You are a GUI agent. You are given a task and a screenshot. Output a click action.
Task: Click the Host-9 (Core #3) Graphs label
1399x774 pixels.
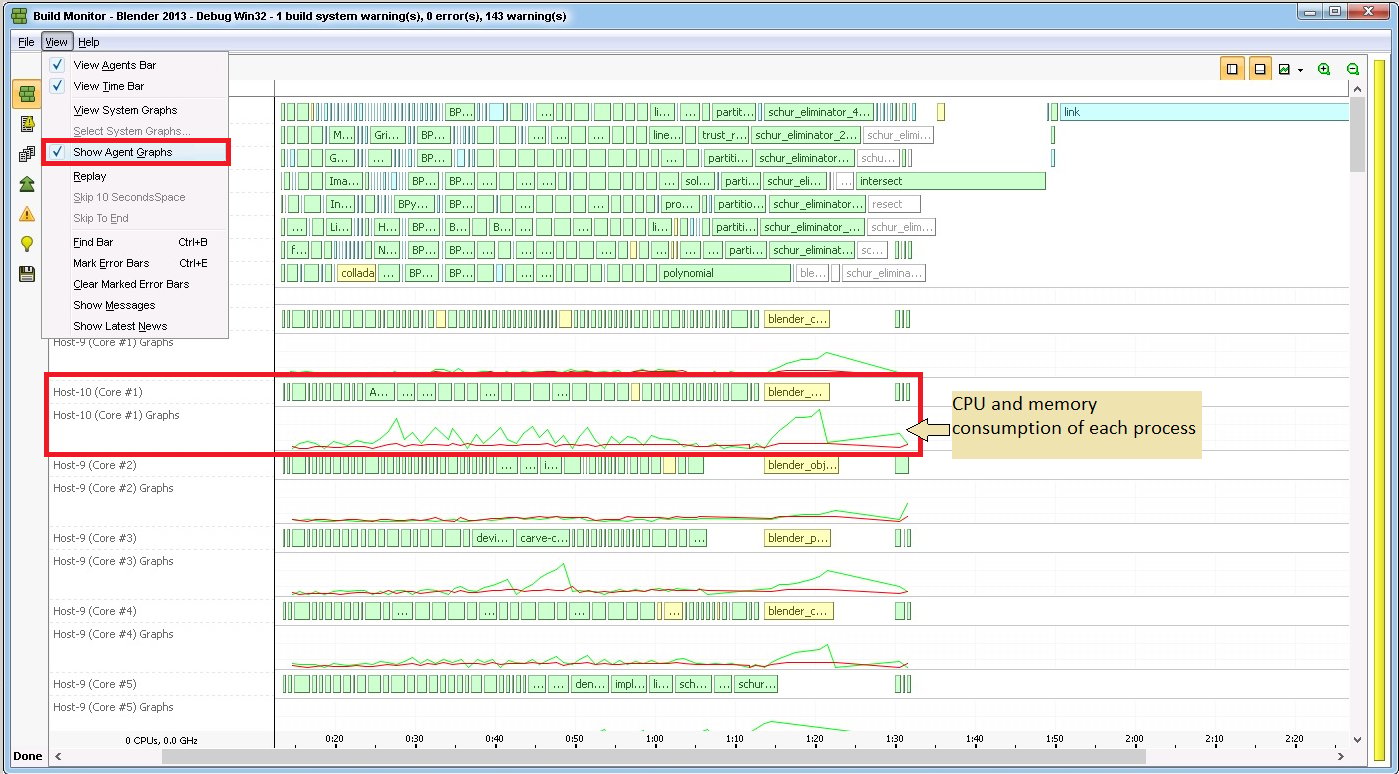tap(113, 561)
